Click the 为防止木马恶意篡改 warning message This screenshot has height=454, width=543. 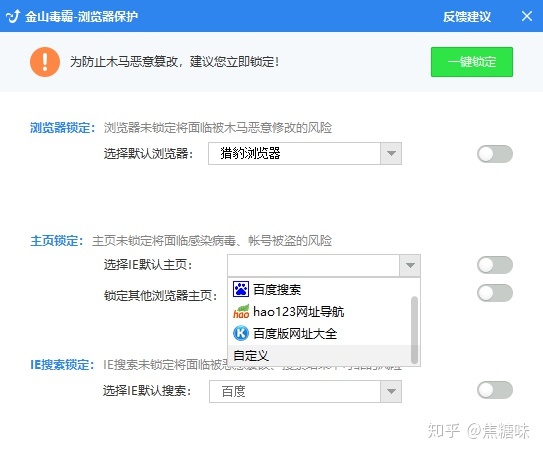(175, 62)
